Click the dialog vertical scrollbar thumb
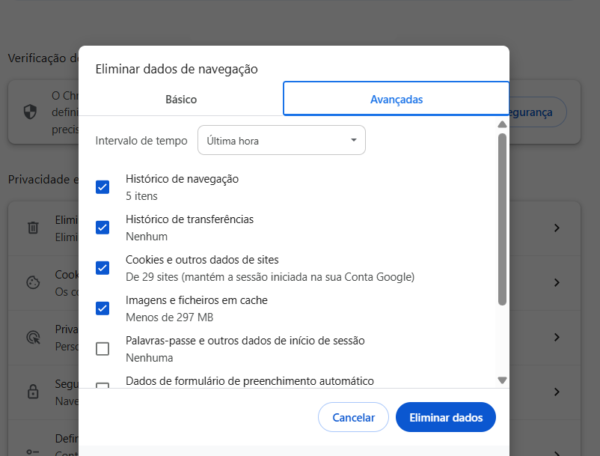 tap(502, 219)
